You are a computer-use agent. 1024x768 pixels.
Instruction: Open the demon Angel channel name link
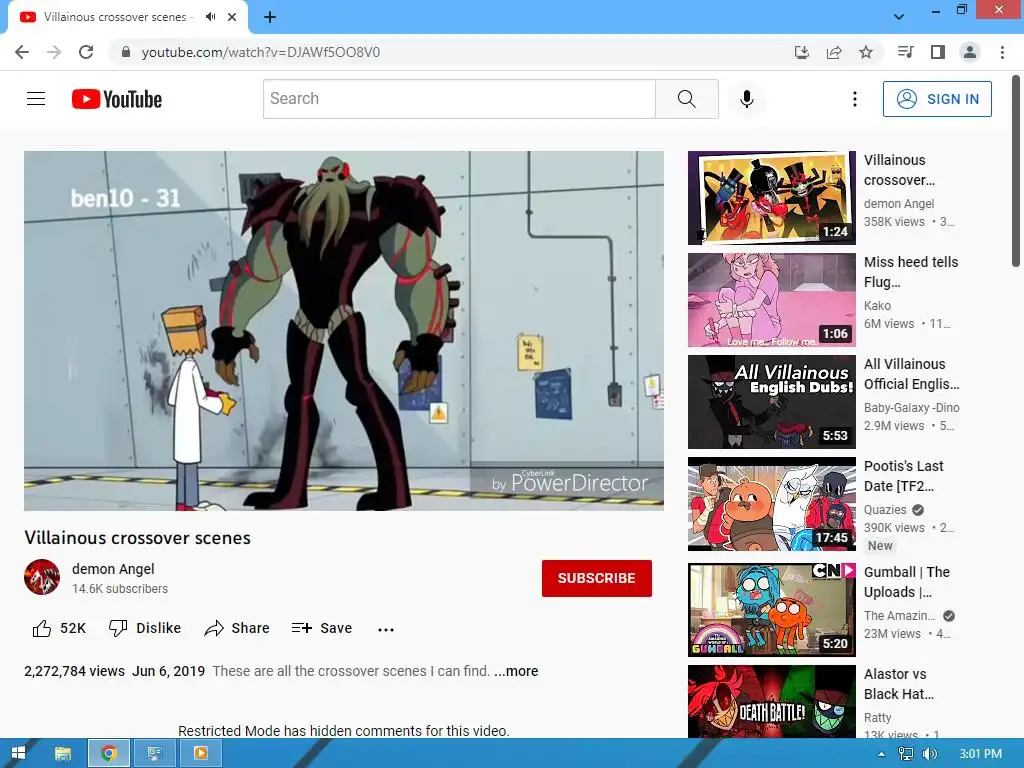113,569
